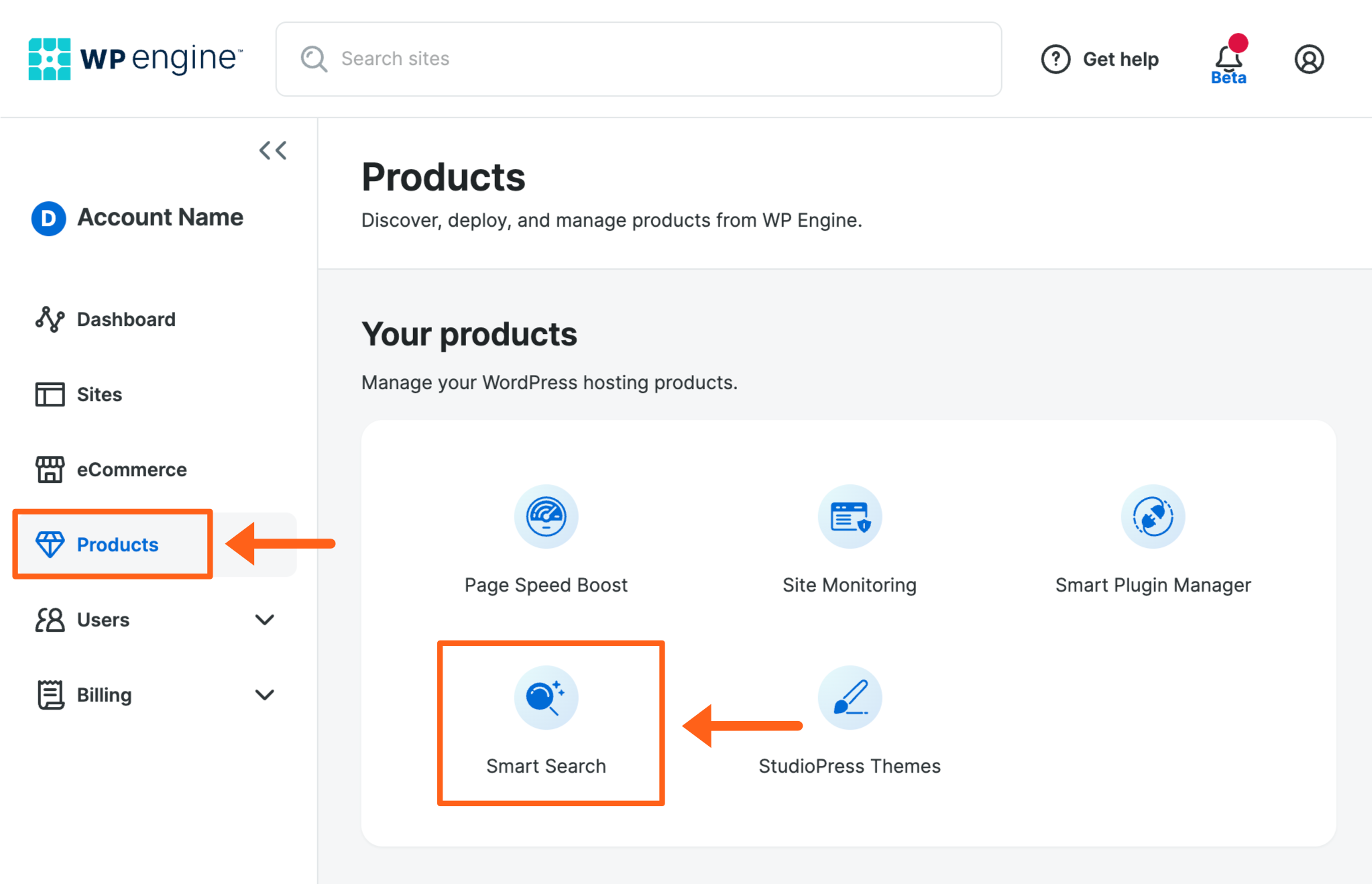Screen dimensions: 1372x884
Task: Open the Smart Search product icon
Action: click(x=545, y=698)
